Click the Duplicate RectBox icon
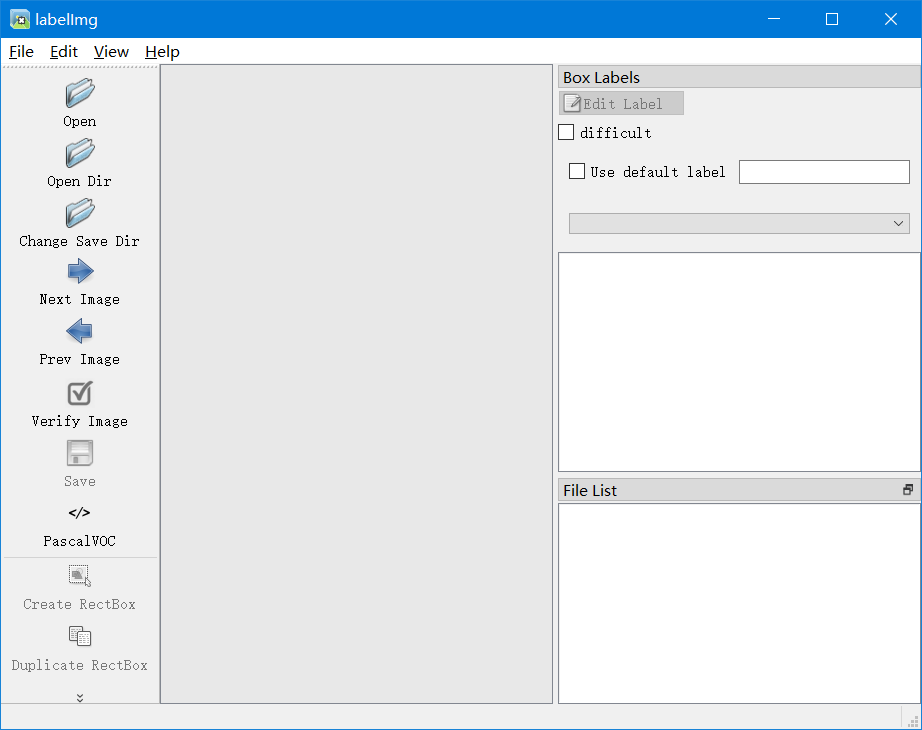Viewport: 922px width, 730px height. [80, 637]
